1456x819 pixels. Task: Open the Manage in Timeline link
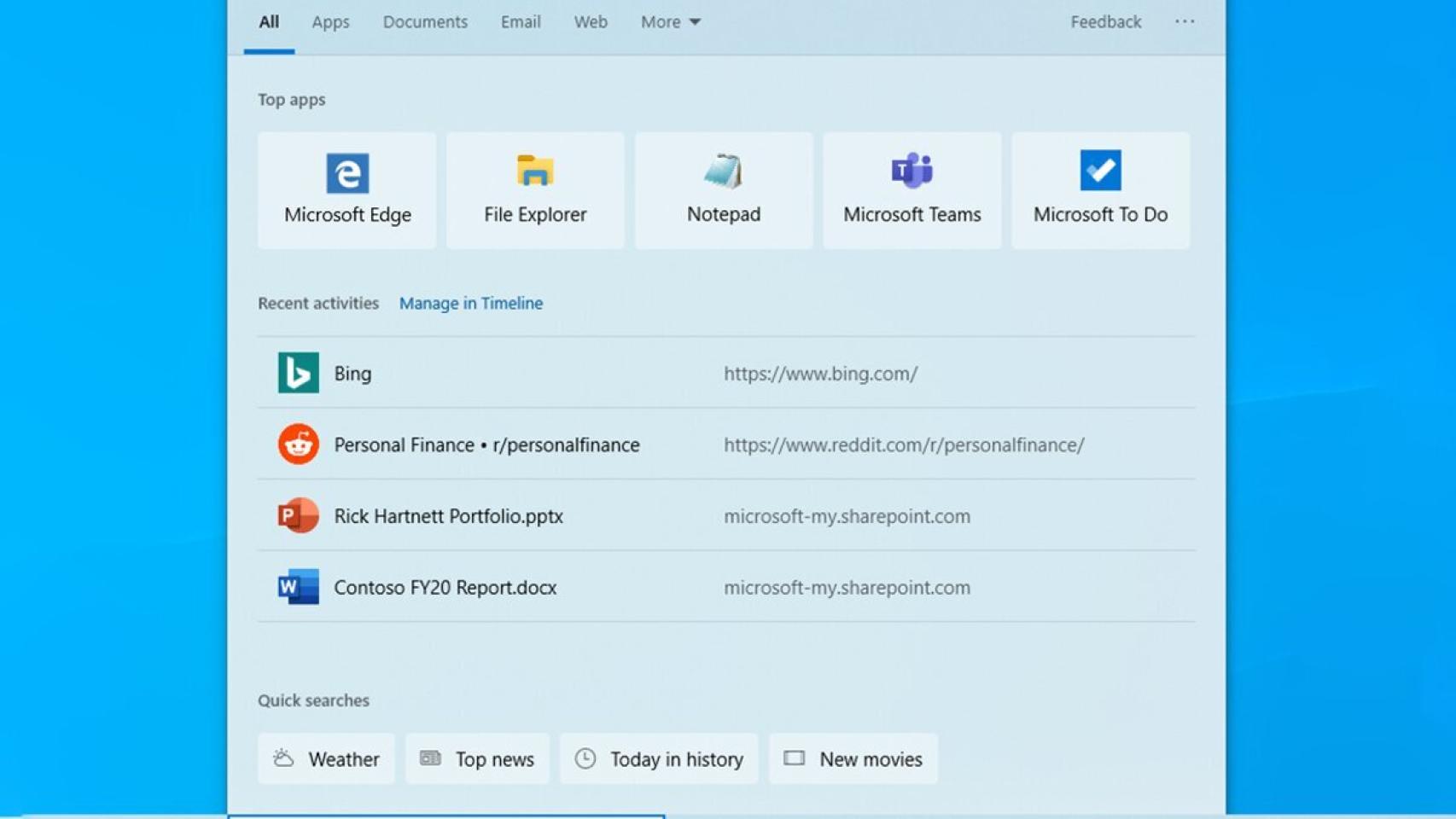pyautogui.click(x=471, y=303)
